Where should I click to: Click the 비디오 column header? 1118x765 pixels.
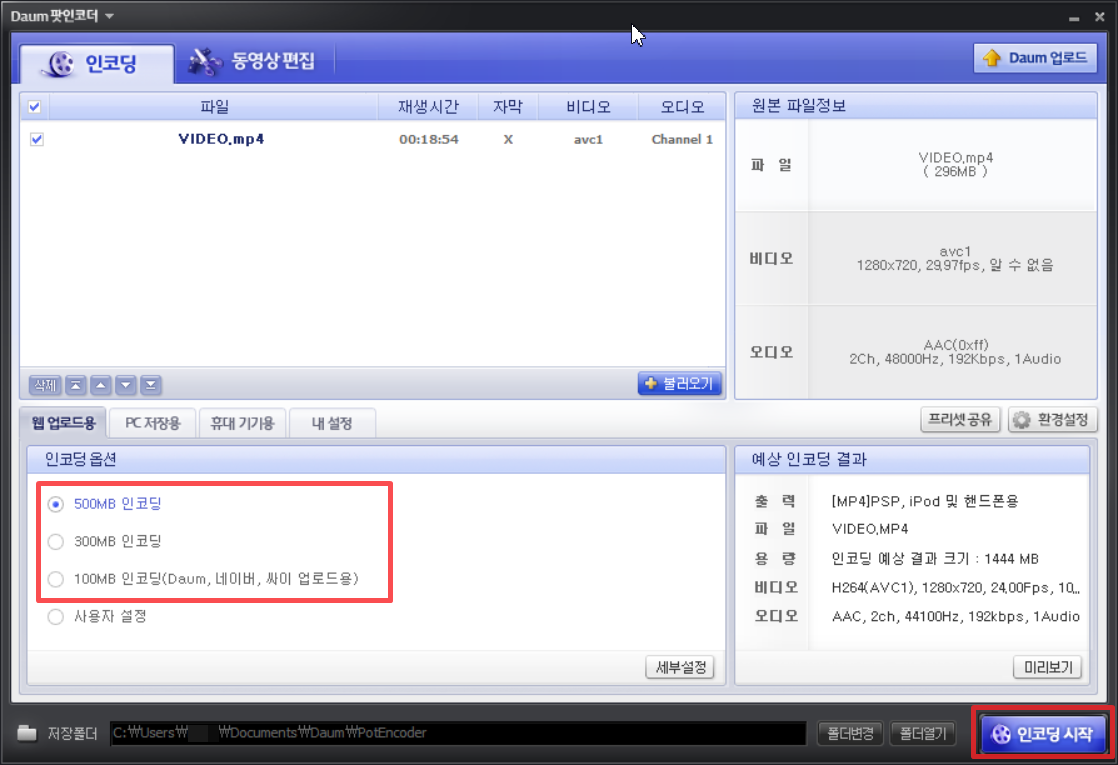tap(588, 107)
